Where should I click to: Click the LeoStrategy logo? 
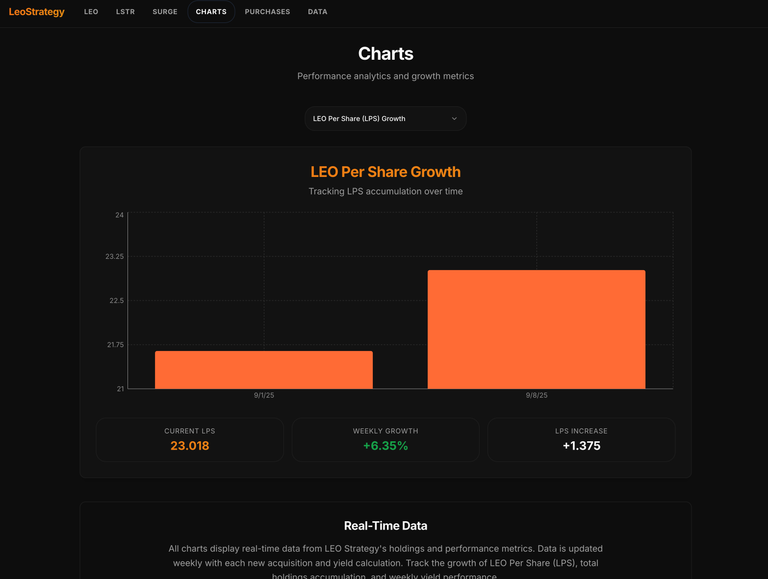pyautogui.click(x=36, y=12)
